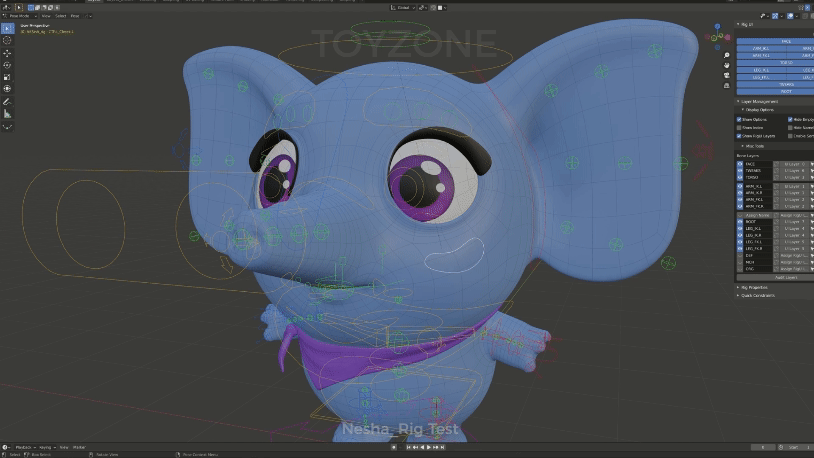Pick the Scale tool
814x458 pixels.
coord(7,77)
